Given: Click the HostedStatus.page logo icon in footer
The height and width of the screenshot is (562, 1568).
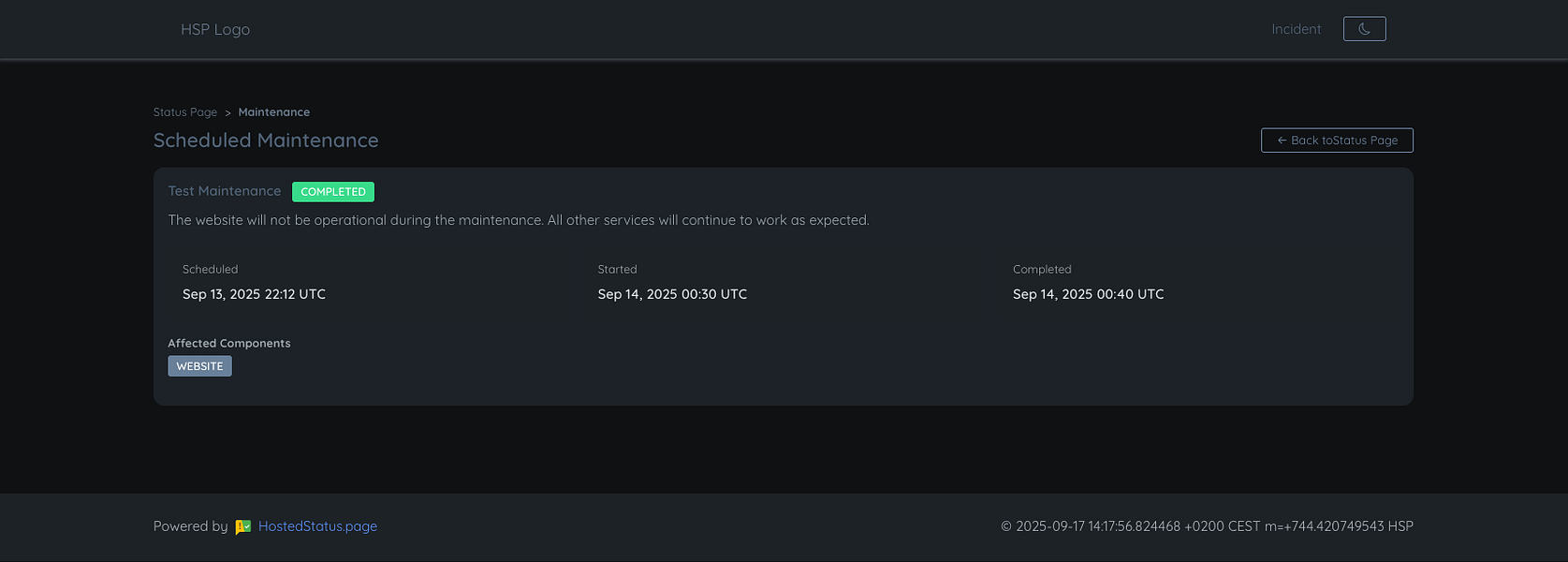Looking at the screenshot, I should point(242,526).
